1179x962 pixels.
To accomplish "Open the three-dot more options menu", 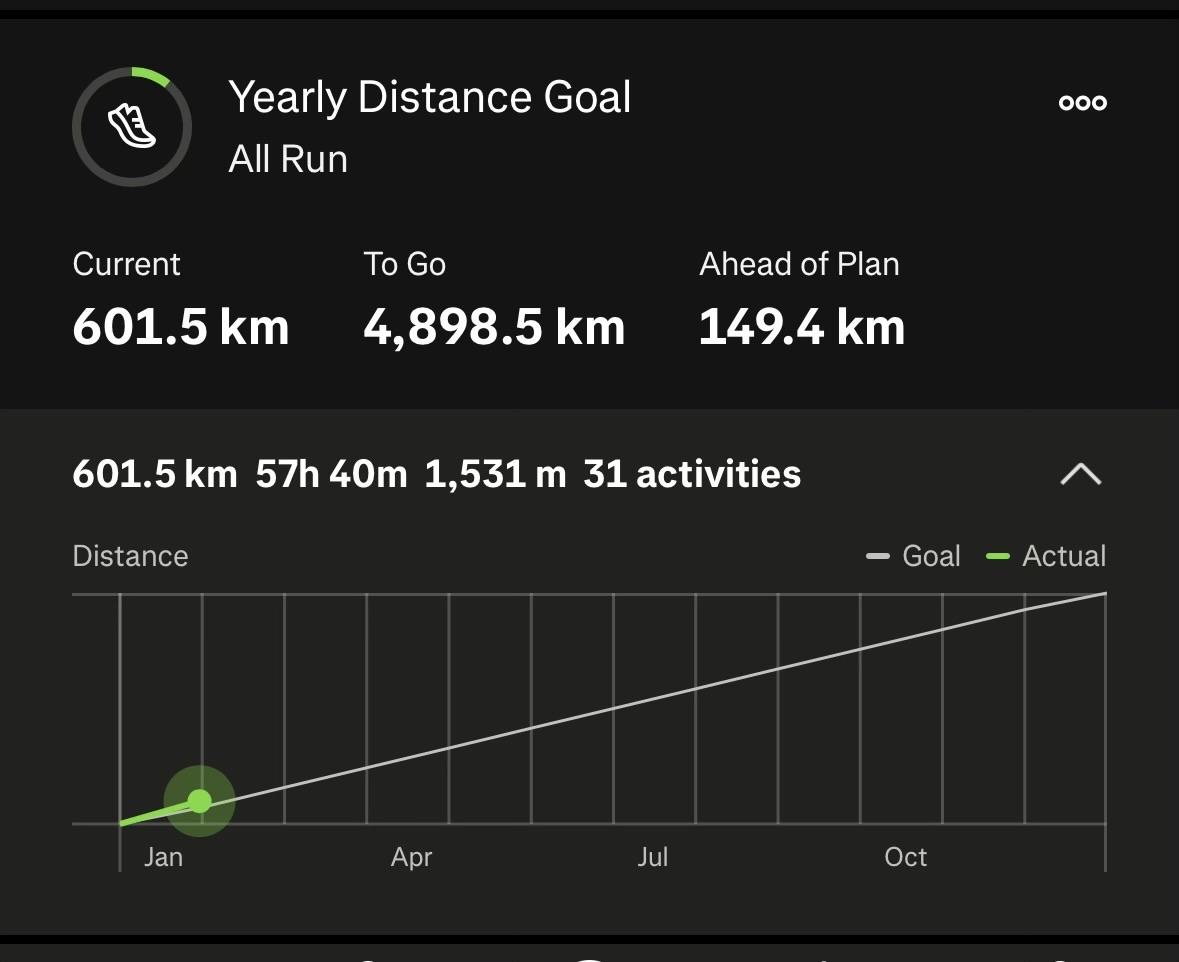I will [1082, 102].
